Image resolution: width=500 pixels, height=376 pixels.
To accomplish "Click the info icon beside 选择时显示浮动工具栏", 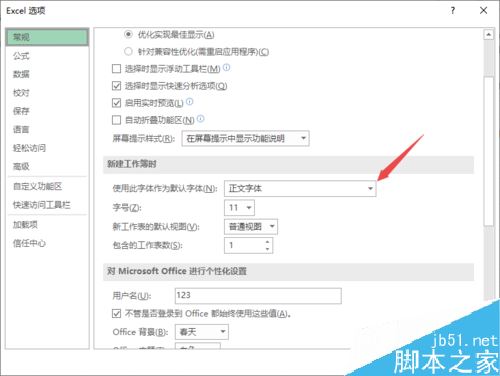I will click(x=227, y=68).
